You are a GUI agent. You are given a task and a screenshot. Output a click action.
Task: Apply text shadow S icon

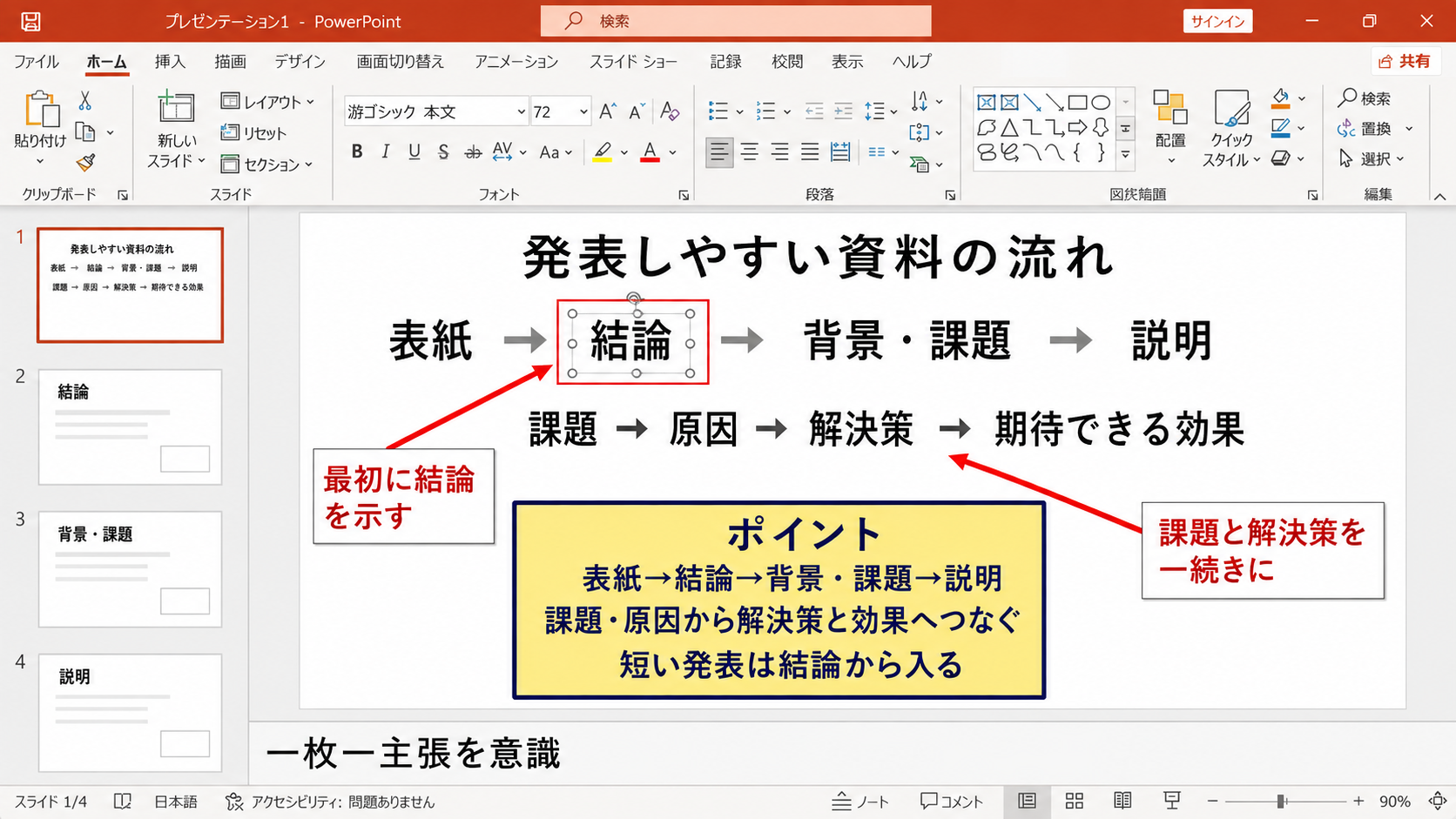pos(443,152)
